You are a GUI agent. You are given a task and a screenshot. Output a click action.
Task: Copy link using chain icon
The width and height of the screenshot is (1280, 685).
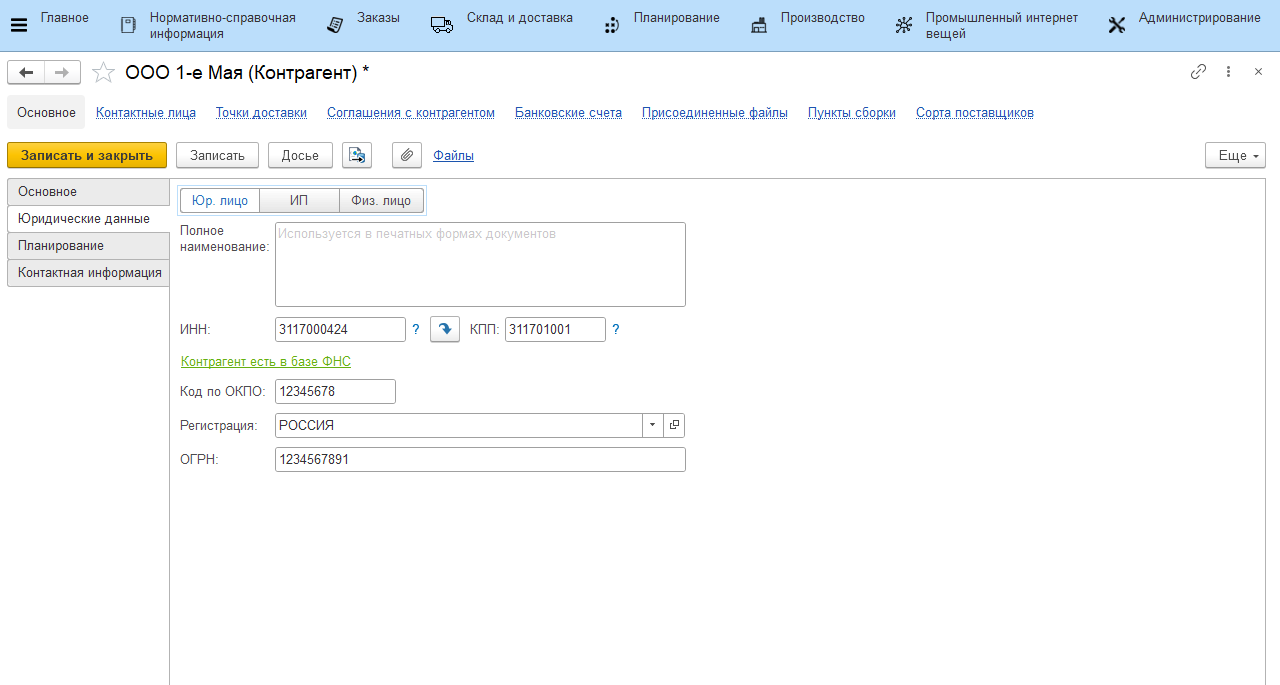pos(1198,72)
